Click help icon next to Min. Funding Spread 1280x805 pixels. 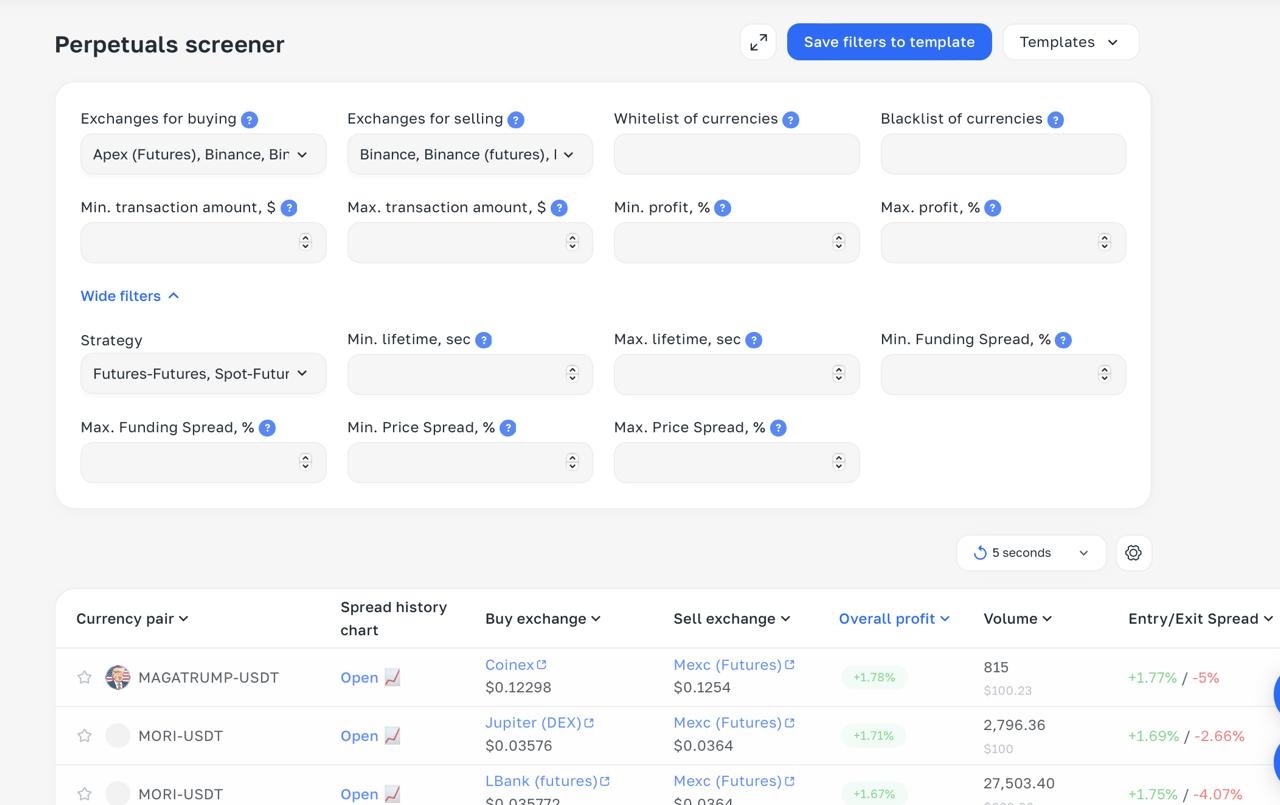(1063, 340)
